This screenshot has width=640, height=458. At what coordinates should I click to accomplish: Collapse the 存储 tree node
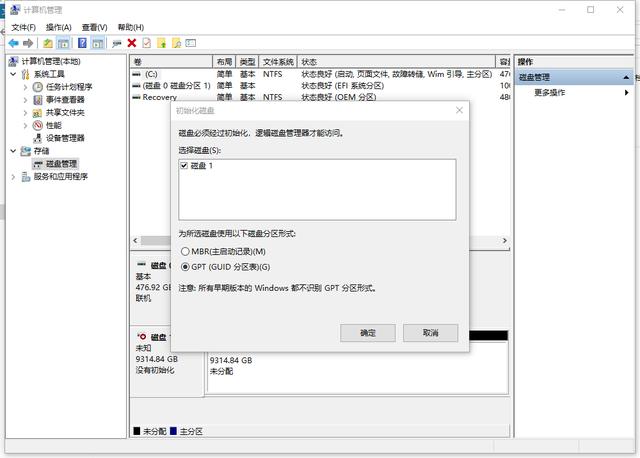pyautogui.click(x=13, y=151)
